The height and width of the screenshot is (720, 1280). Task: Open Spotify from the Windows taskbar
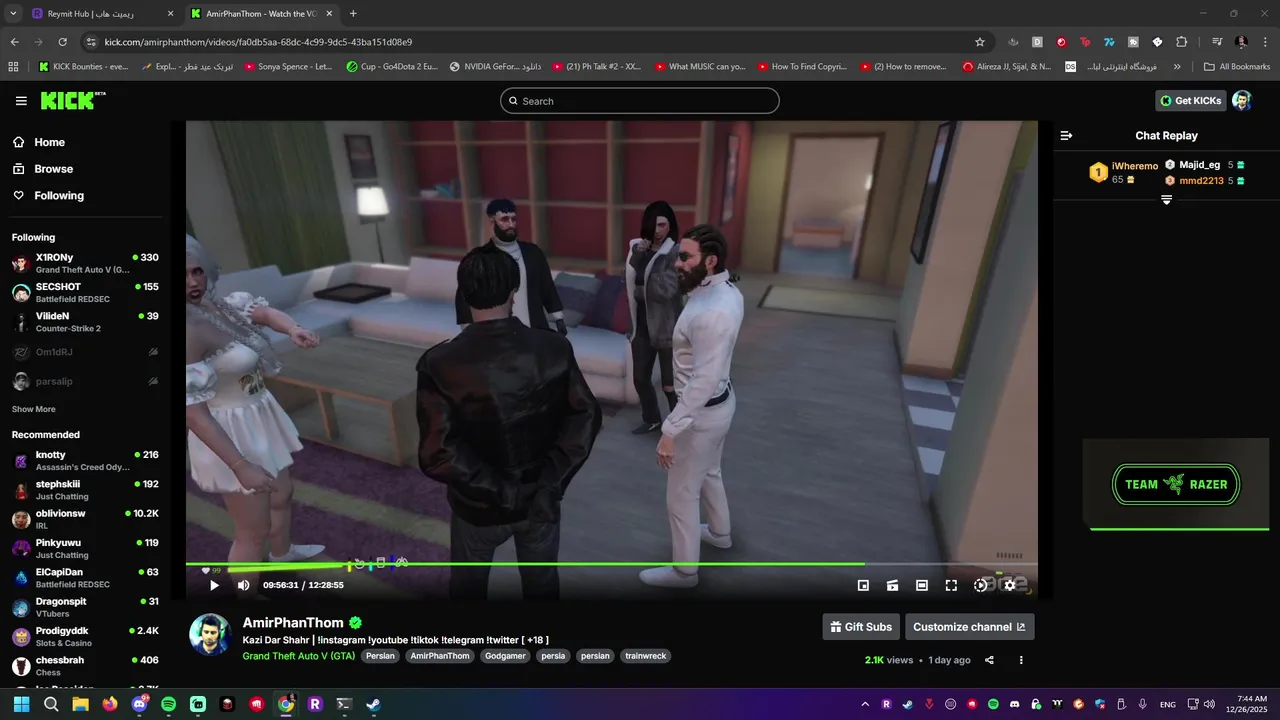[x=168, y=704]
